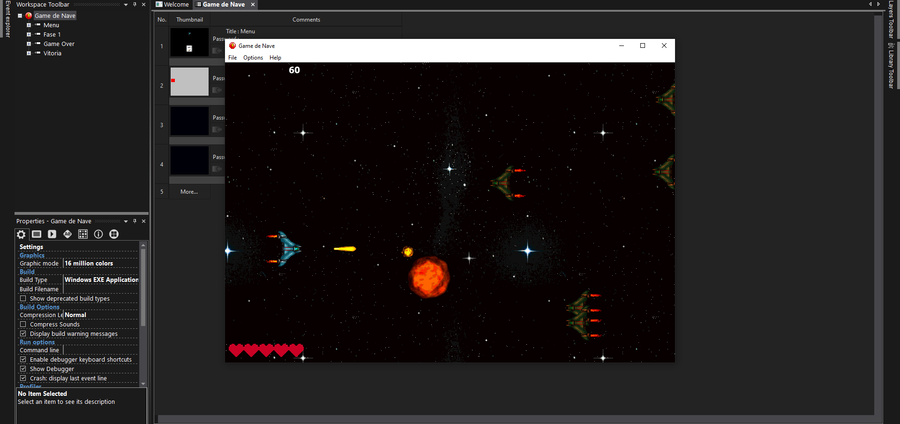The width and height of the screenshot is (900, 424).
Task: Click the game window title bar icon
Action: [232, 45]
